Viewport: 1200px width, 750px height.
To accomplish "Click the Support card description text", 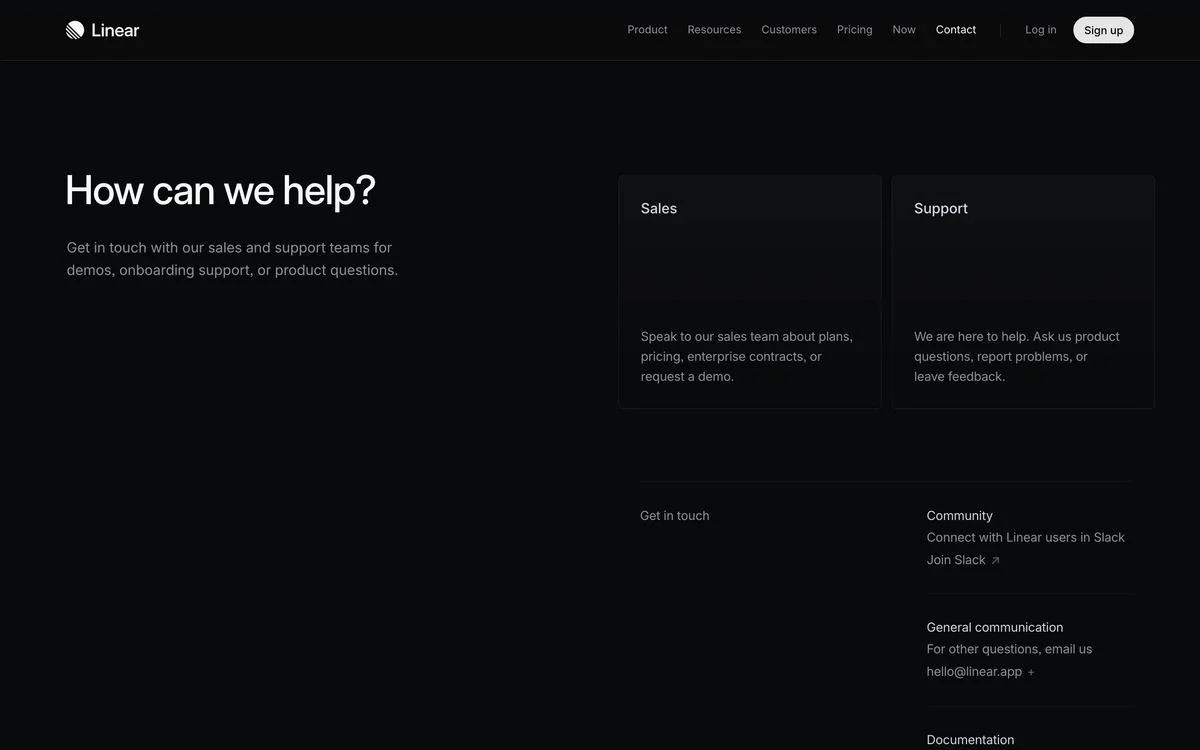I will 1017,357.
